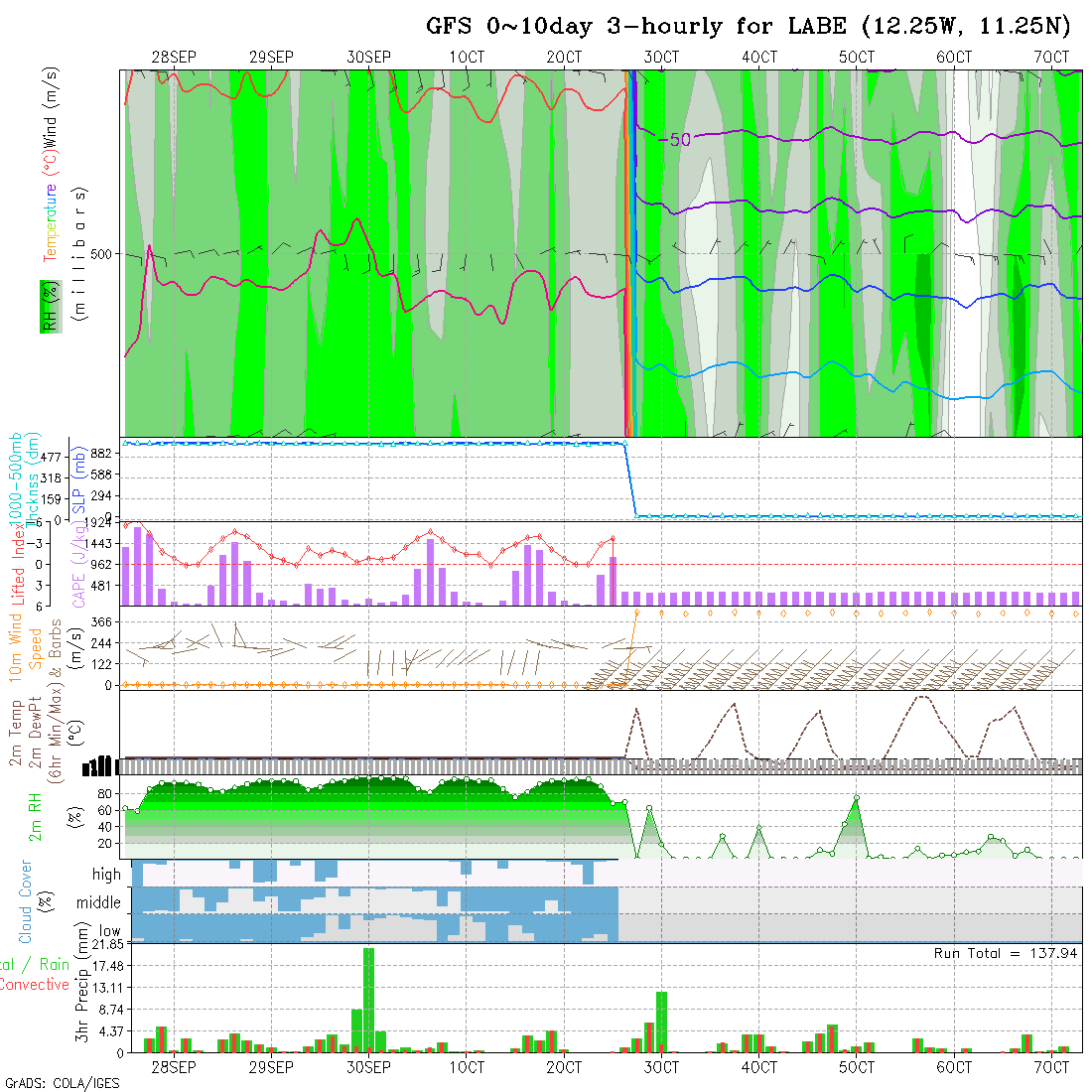
Task: Select the 28SEP date label at top
Action: (174, 58)
